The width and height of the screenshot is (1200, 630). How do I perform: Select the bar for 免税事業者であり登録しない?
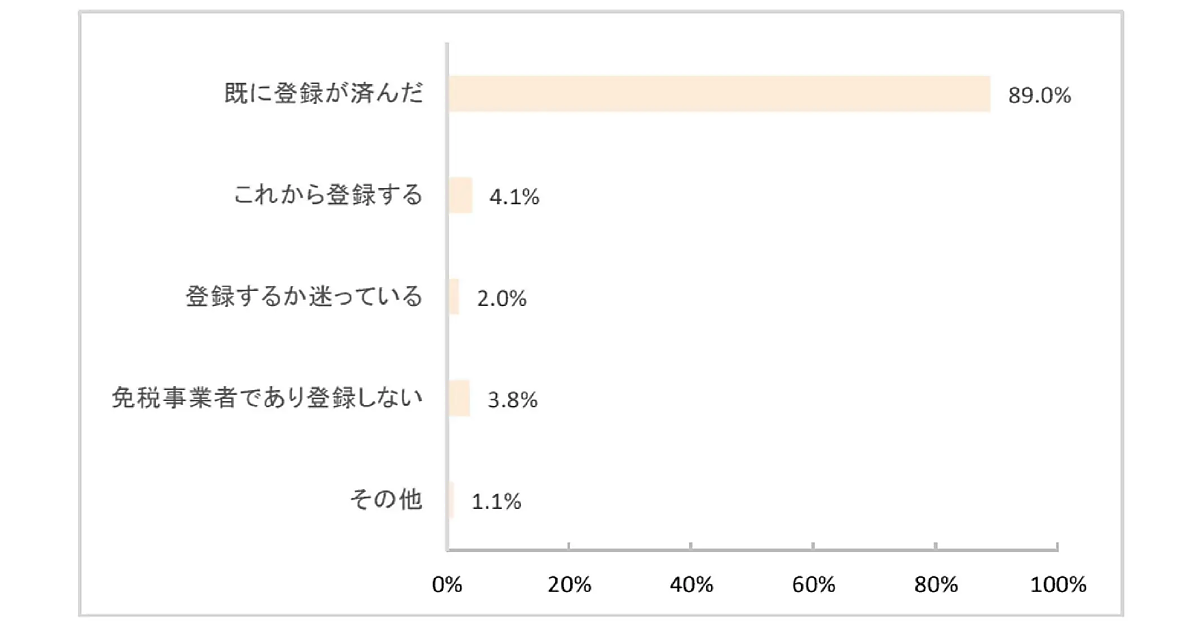(x=459, y=398)
